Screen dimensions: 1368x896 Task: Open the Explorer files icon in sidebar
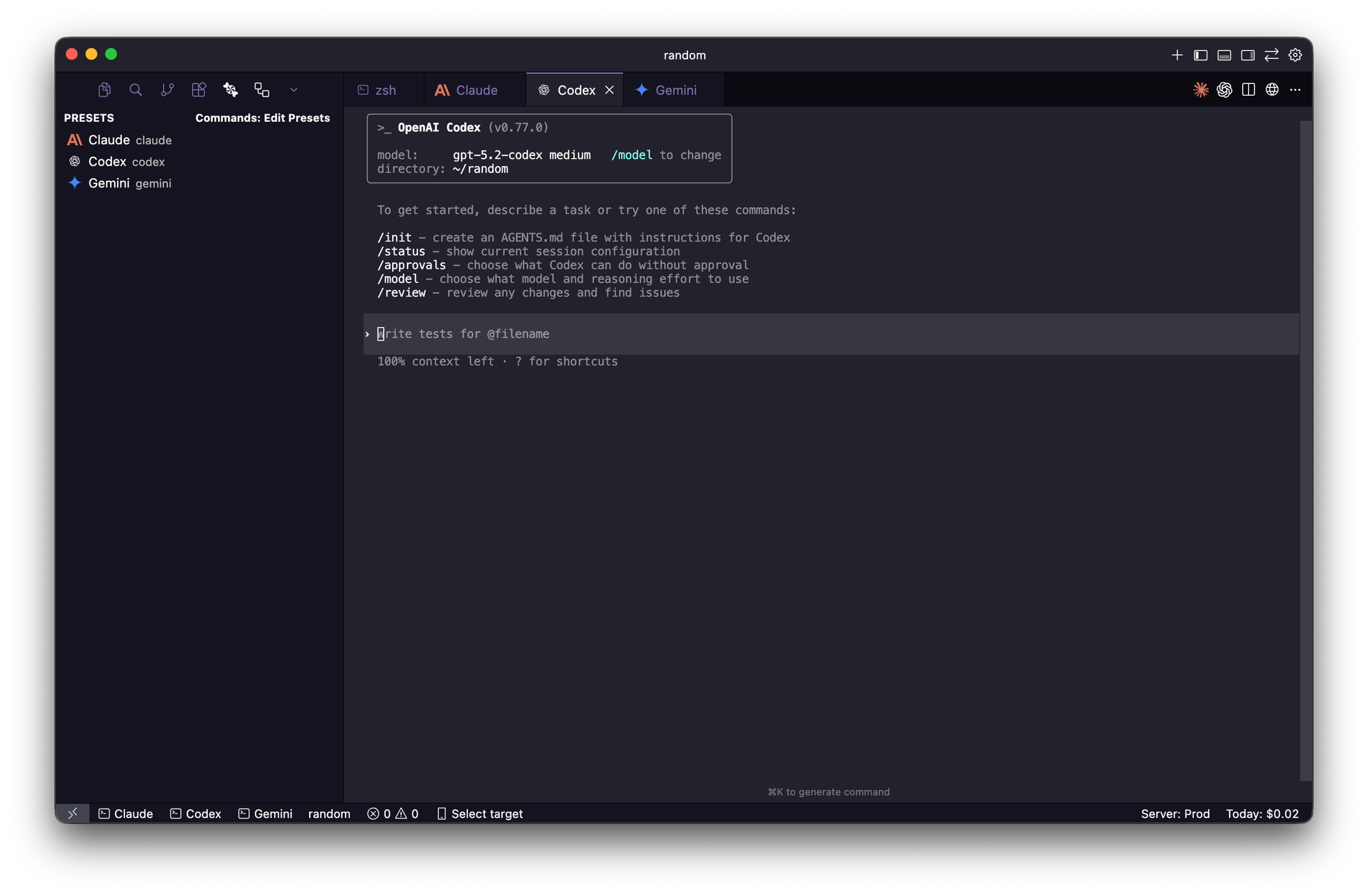tap(105, 90)
